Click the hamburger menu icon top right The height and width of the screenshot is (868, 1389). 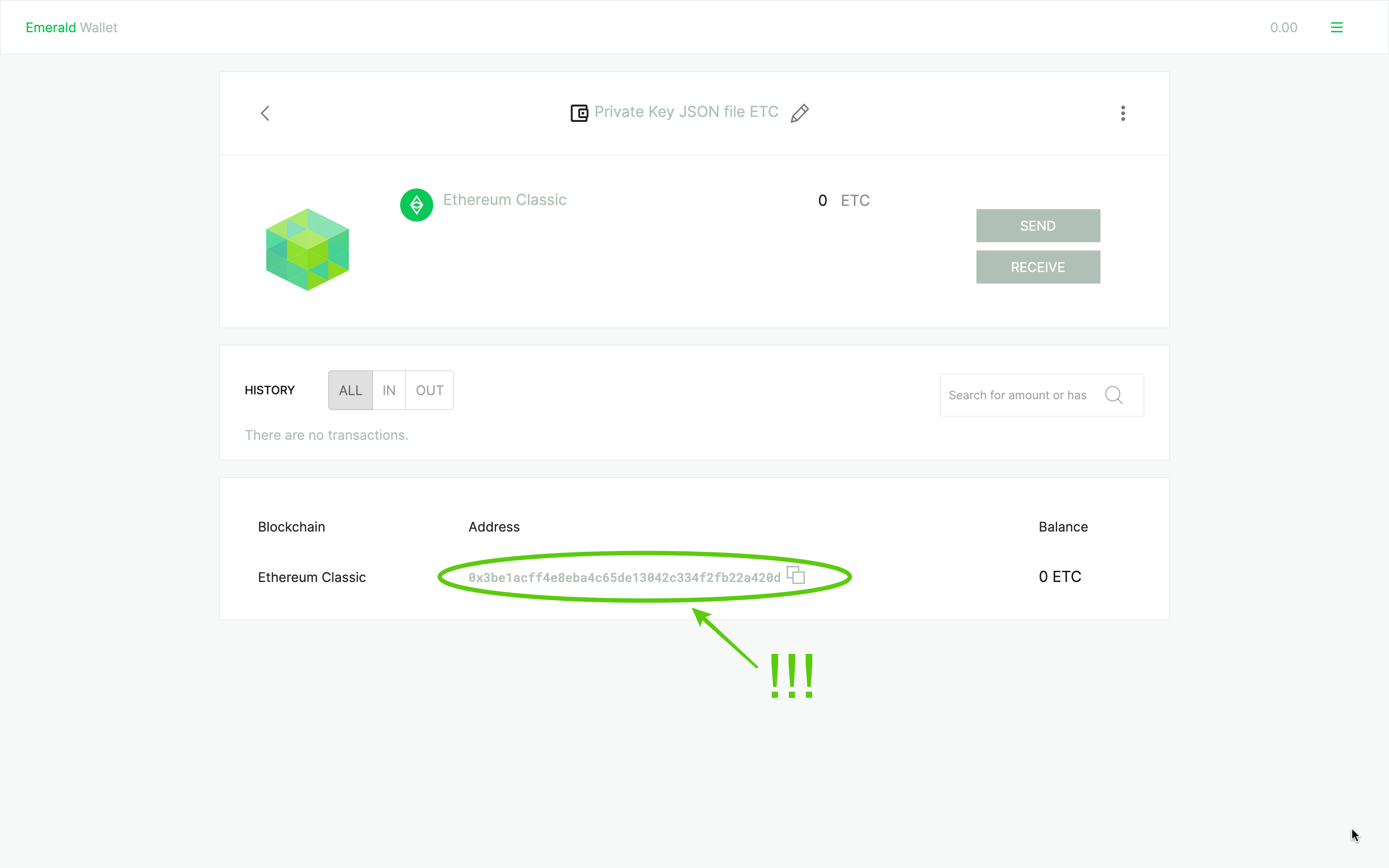point(1337,27)
